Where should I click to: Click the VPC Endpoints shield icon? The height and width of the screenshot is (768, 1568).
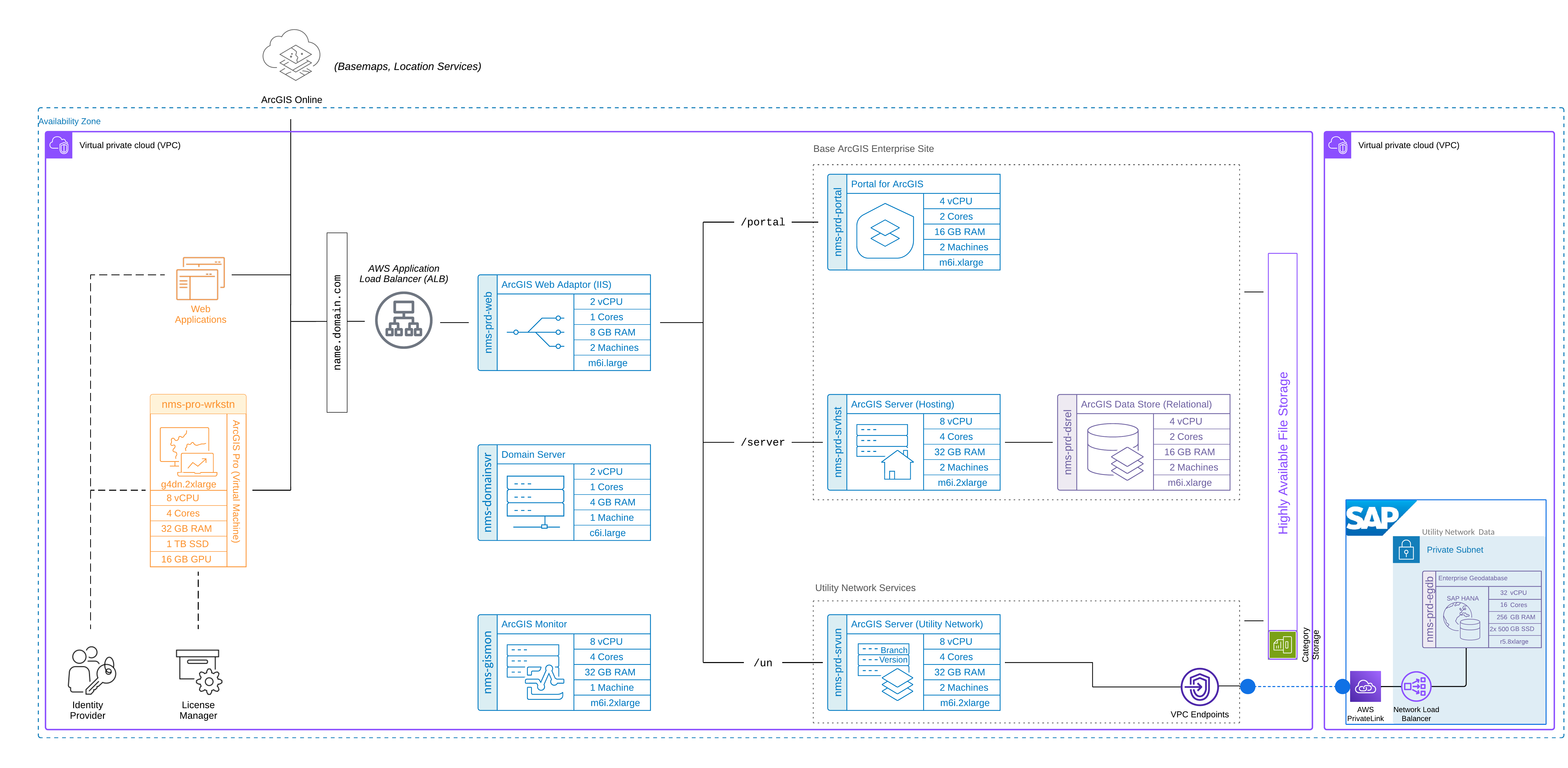1199,687
